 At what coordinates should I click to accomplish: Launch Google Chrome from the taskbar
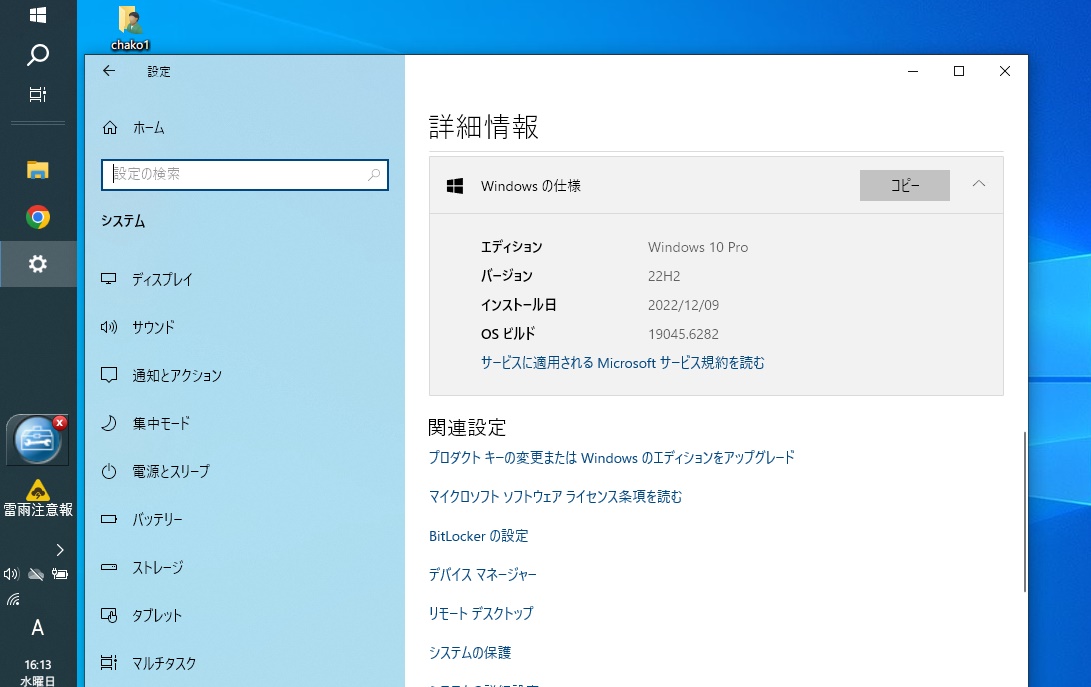(38, 217)
